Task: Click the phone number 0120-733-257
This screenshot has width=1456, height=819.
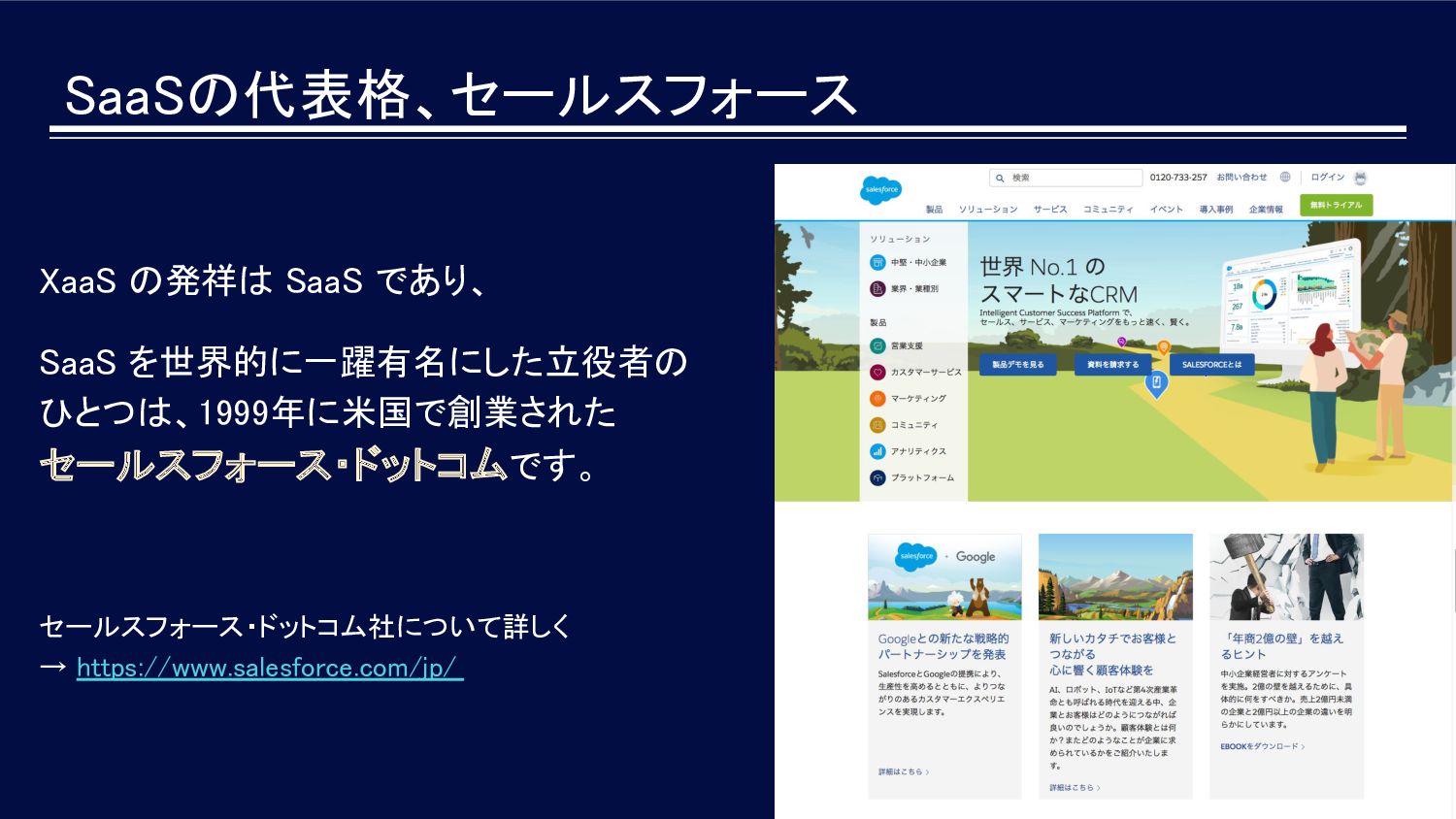Action: 1178,178
